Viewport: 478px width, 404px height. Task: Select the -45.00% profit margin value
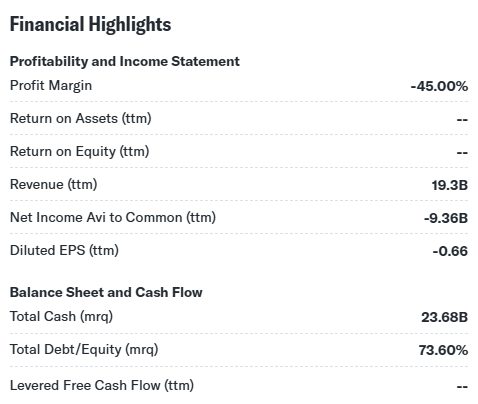[439, 86]
